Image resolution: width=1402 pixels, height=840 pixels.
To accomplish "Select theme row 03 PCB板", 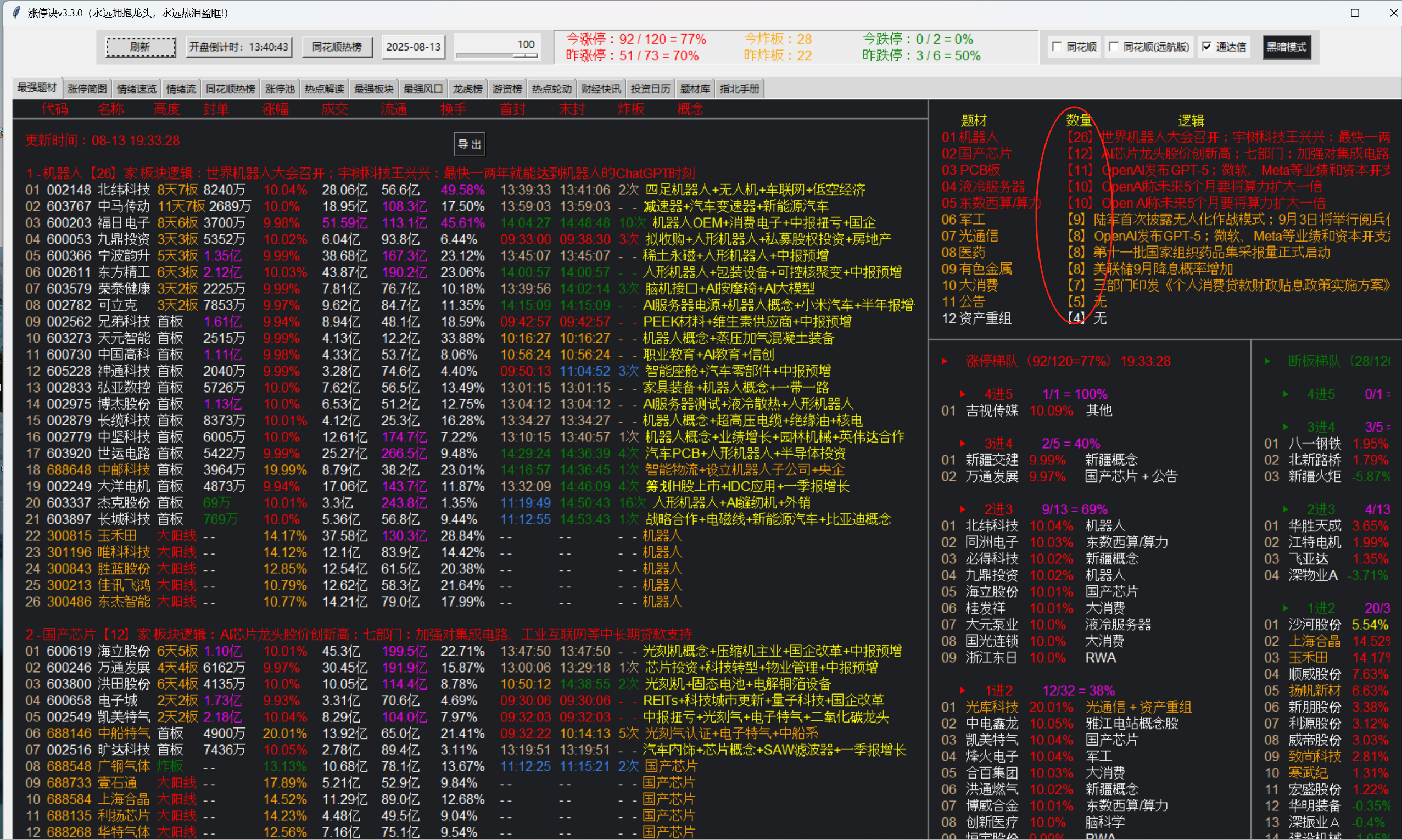I will [1166, 170].
